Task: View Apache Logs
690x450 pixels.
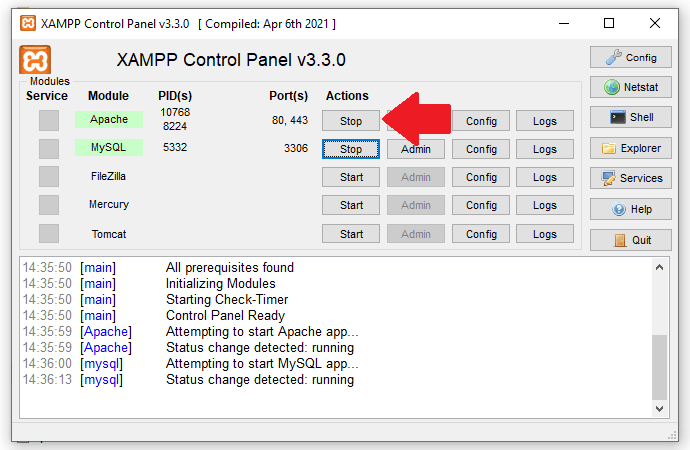Action: coord(545,121)
